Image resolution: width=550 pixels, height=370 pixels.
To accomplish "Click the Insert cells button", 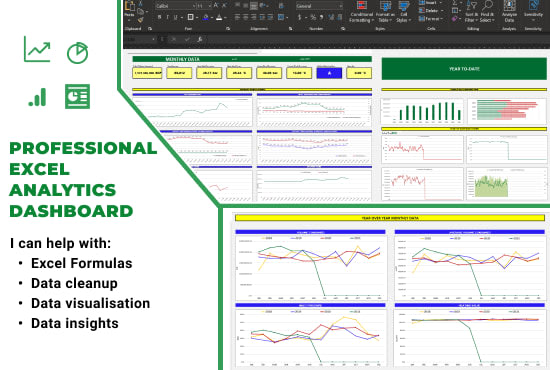I will click(x=430, y=2).
